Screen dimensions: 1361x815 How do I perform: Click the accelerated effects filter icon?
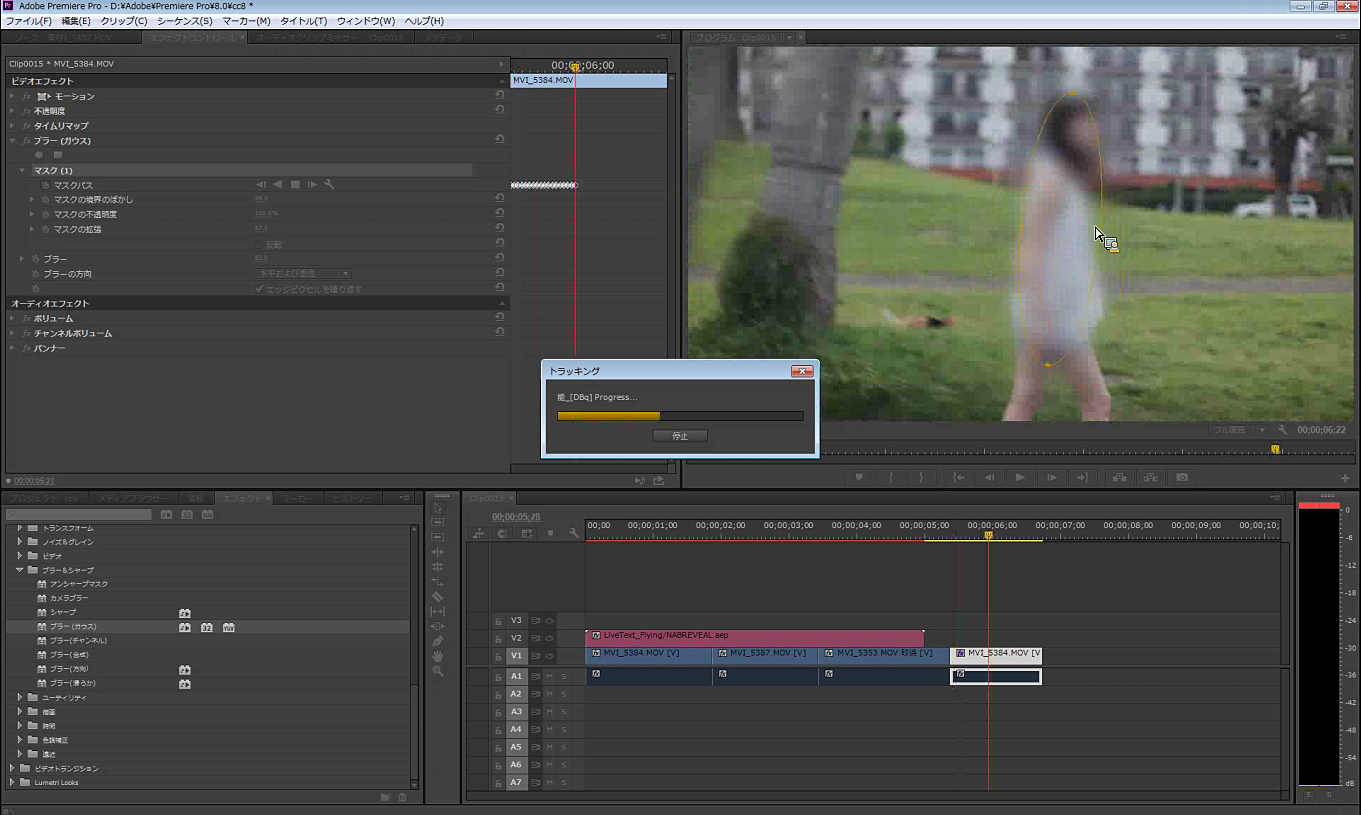point(166,514)
